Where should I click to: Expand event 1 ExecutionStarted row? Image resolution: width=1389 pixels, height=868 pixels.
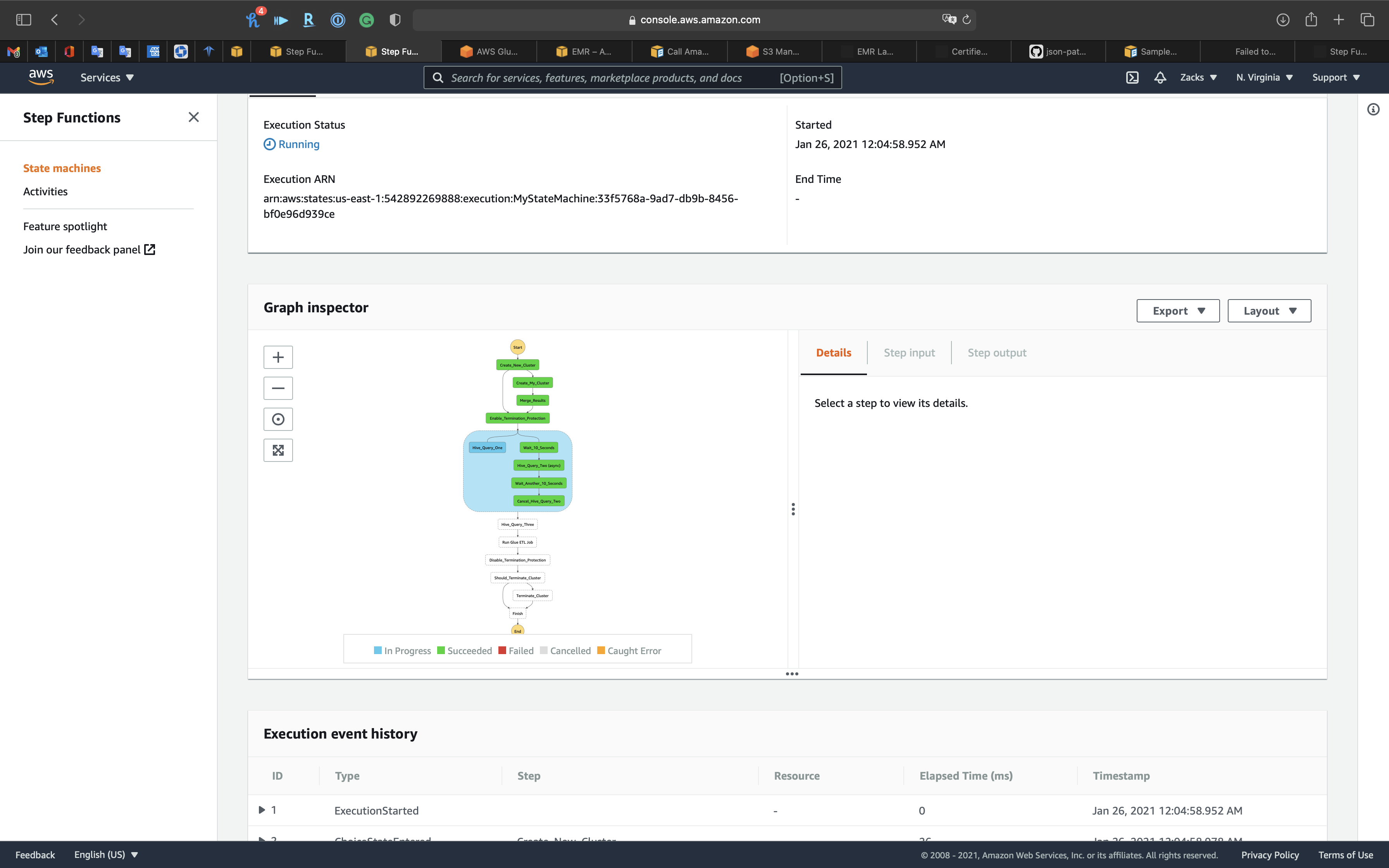pos(262,810)
